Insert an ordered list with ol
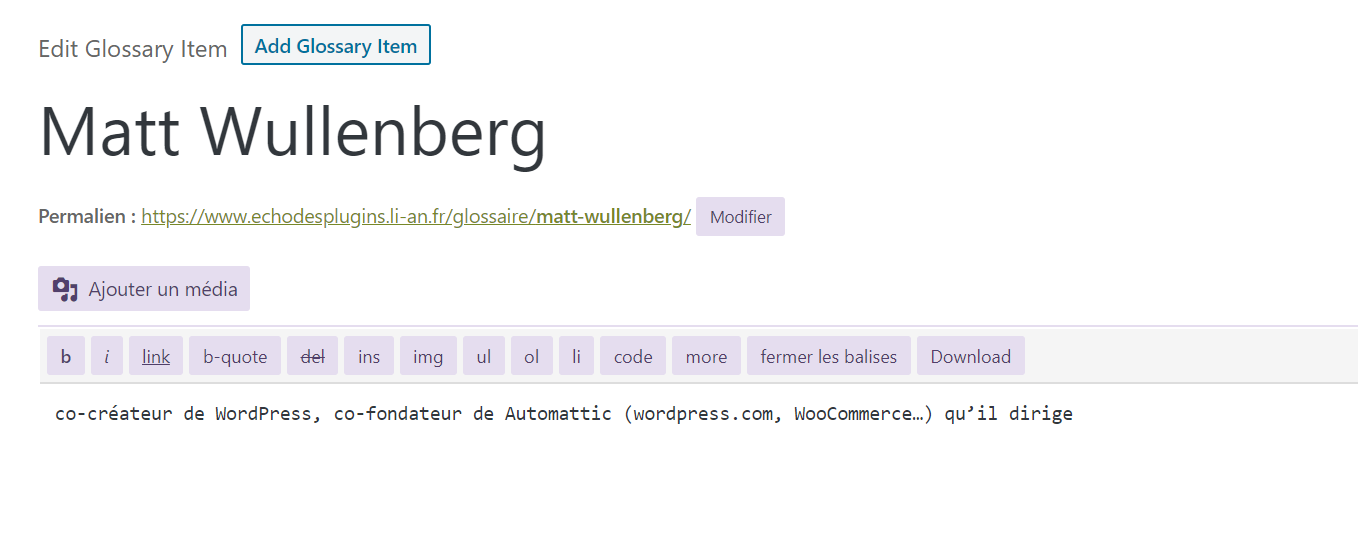The height and width of the screenshot is (549, 1358). pyautogui.click(x=532, y=356)
